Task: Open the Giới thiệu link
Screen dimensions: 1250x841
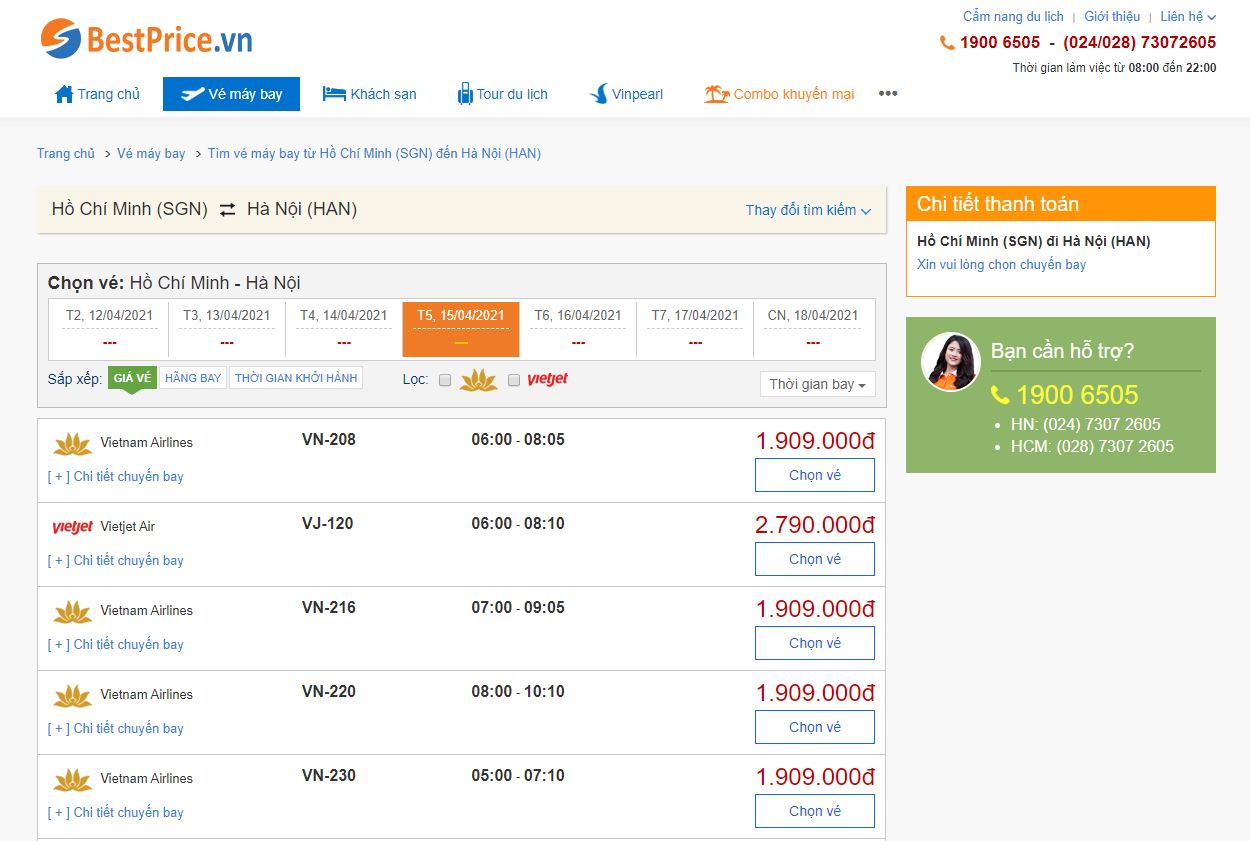Action: pos(1112,17)
